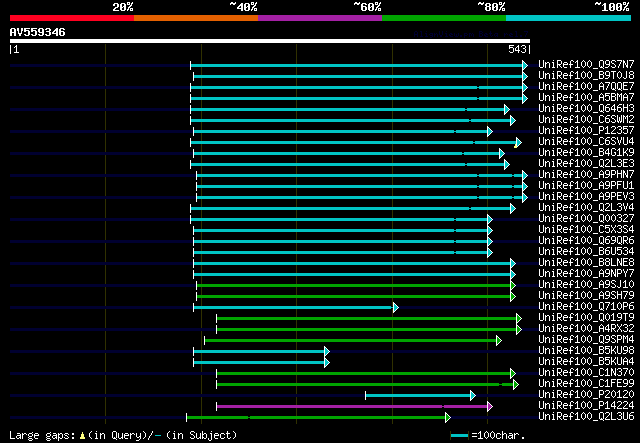The width and height of the screenshot is (640, 443).
Task: Click the UniRef100_B5KUA4 label
Action: (586, 362)
